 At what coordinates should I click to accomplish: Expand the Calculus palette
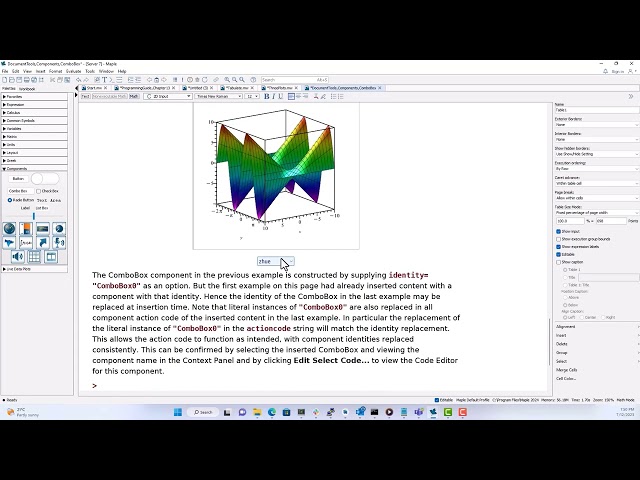[34, 113]
